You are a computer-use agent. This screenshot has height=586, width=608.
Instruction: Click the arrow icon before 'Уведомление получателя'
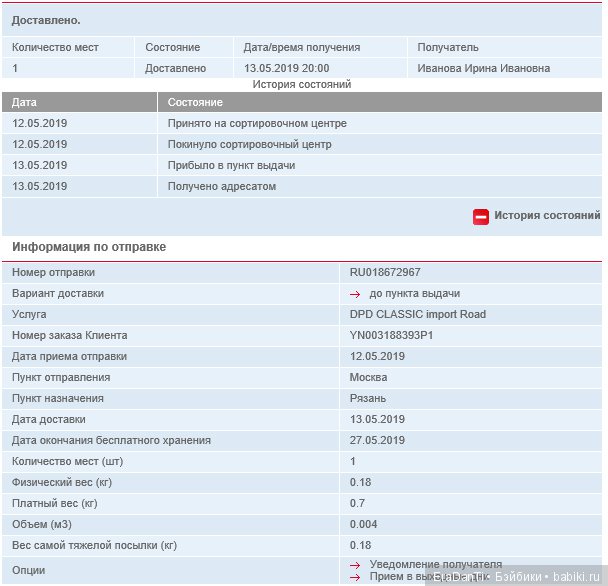(x=355, y=565)
